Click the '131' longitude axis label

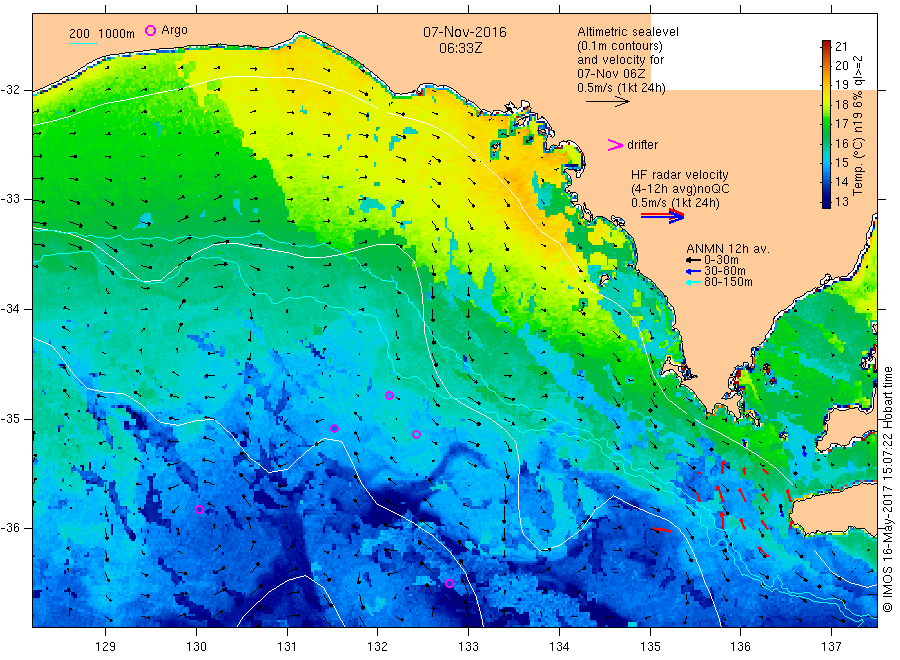[x=287, y=647]
